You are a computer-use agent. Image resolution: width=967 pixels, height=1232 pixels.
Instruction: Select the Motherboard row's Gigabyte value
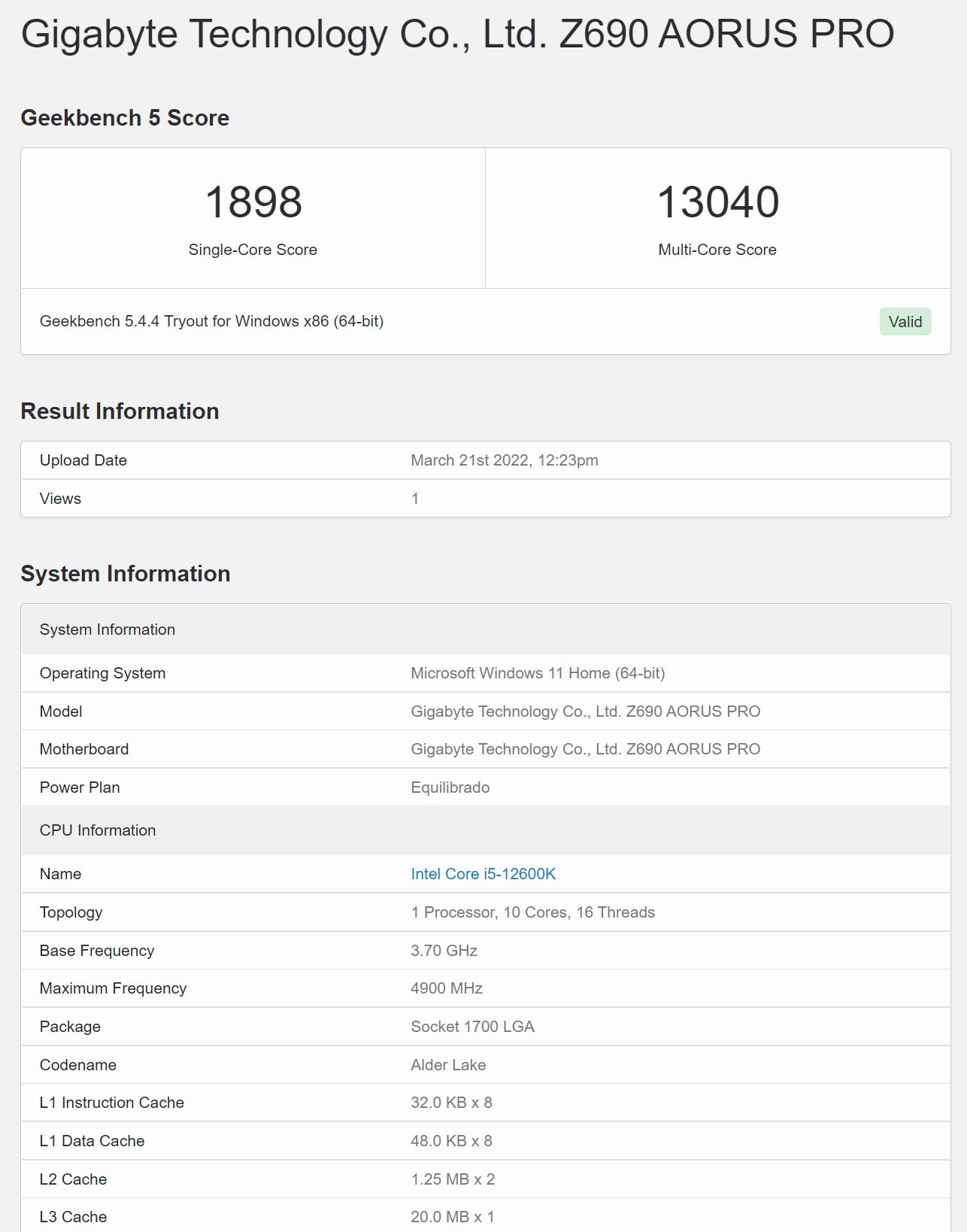585,749
